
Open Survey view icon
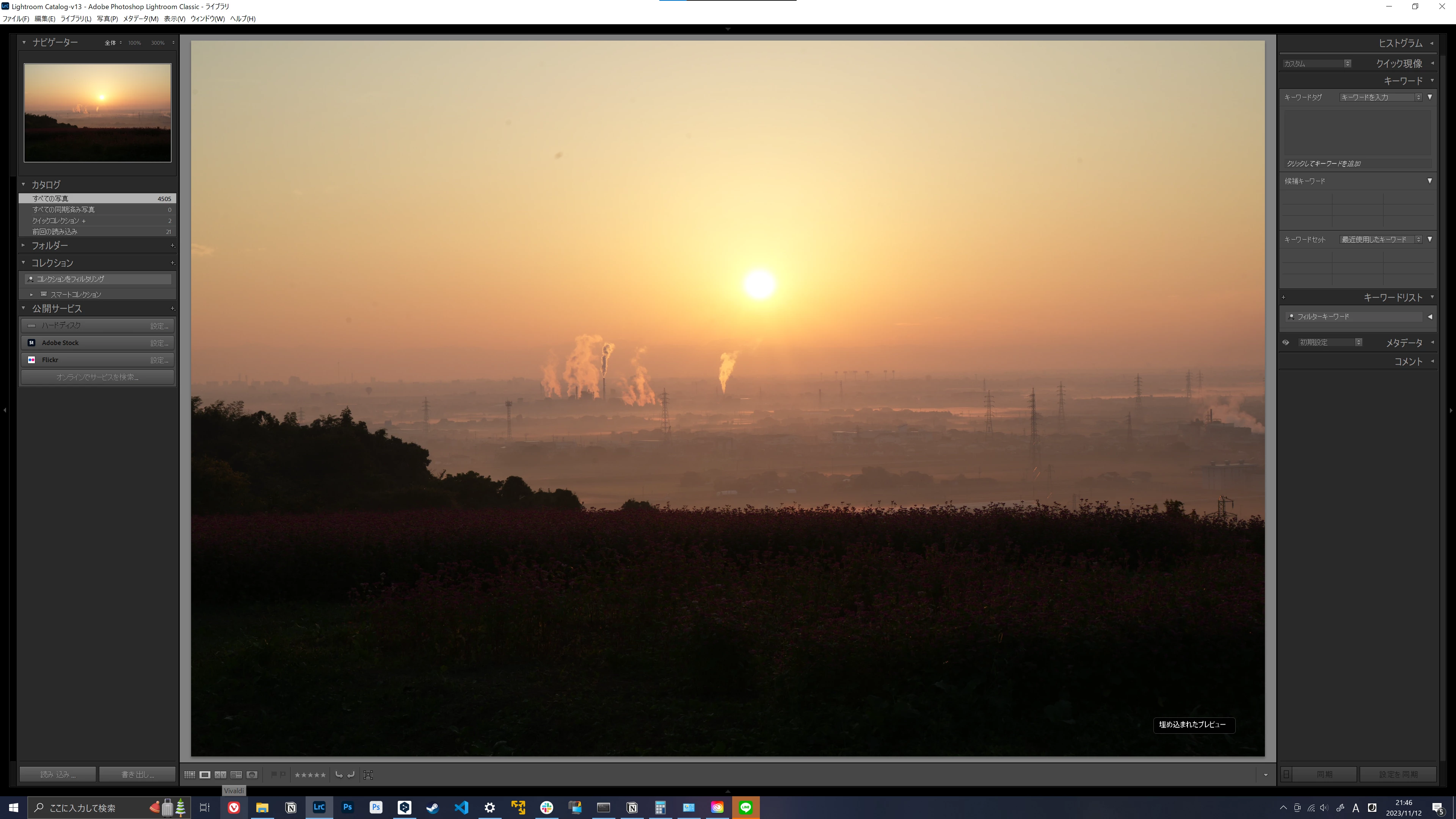click(x=236, y=774)
